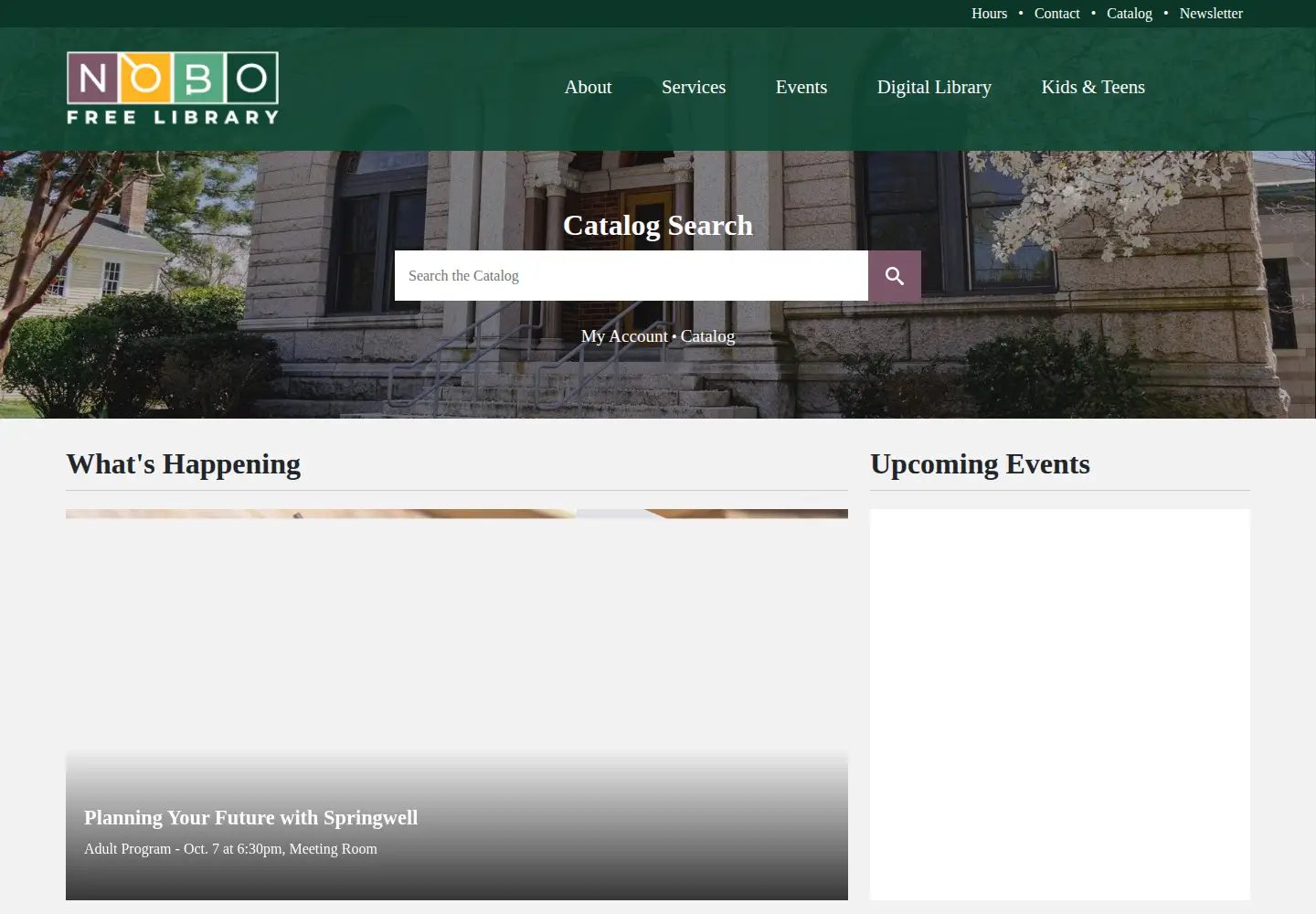Open Planning Your Future with Springwell
Screen dimensions: 1316x914
[251, 818]
